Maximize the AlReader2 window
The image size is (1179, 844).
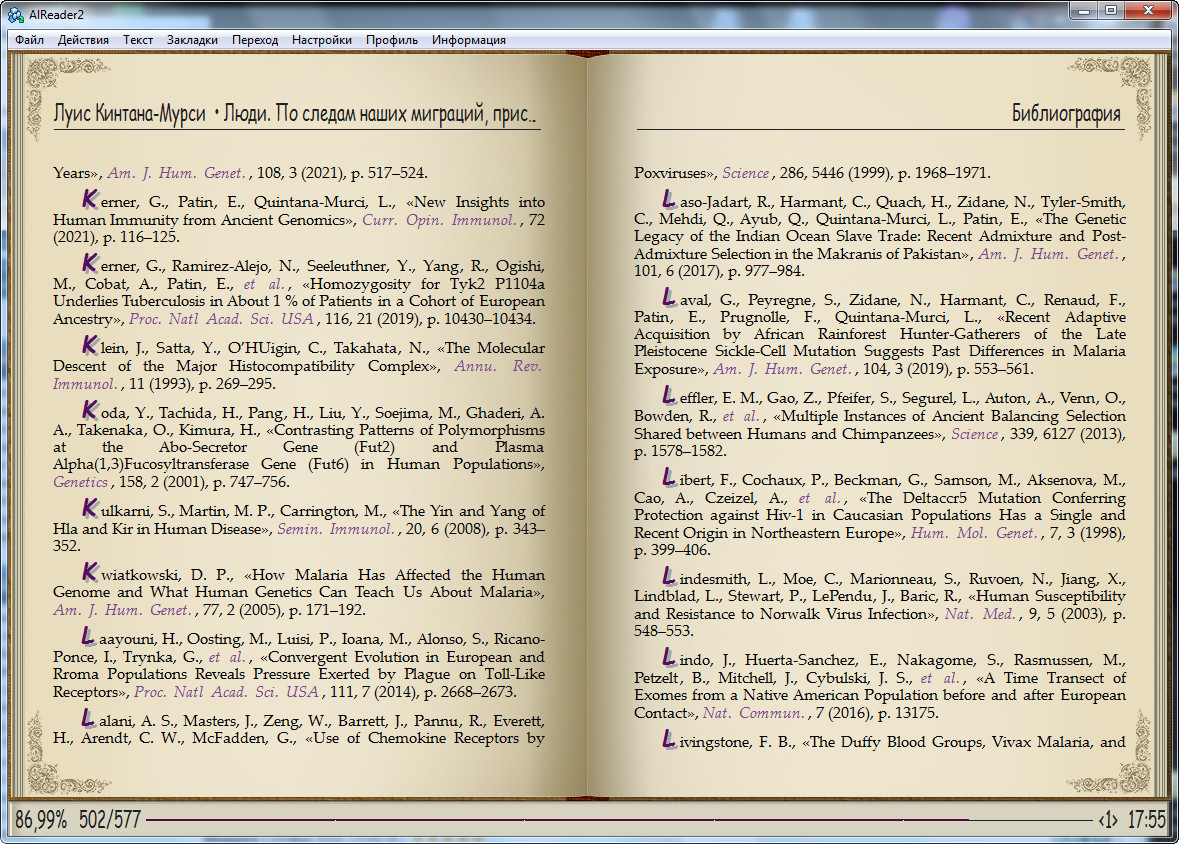tap(1111, 11)
